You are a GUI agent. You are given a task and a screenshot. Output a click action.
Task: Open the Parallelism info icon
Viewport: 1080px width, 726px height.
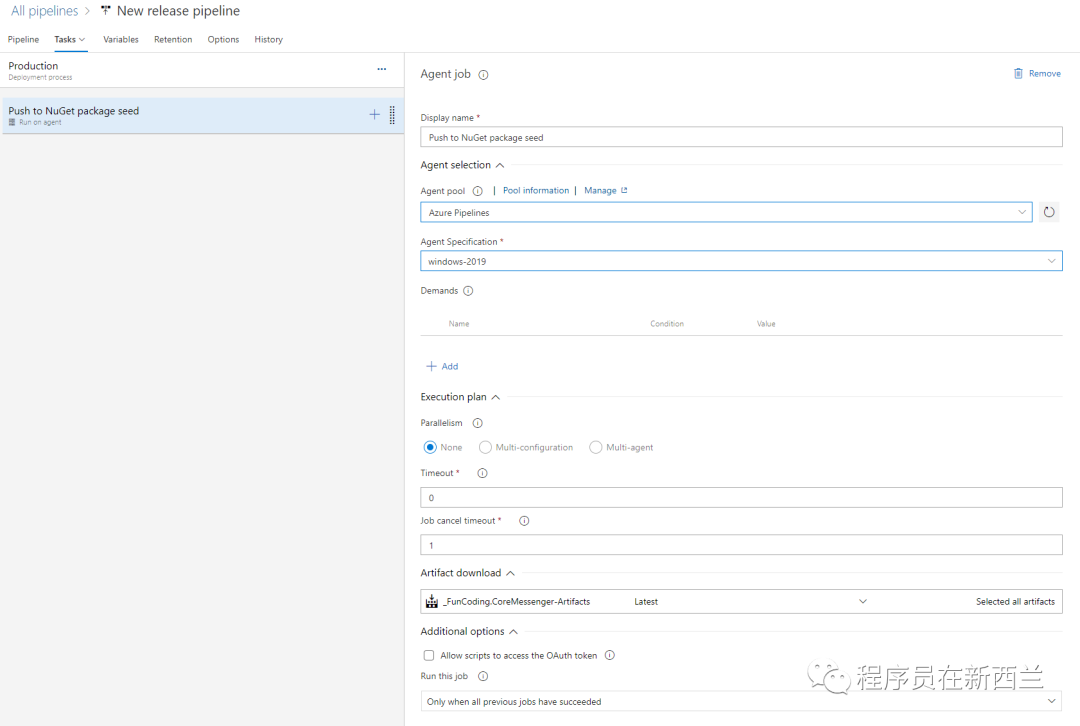[477, 423]
